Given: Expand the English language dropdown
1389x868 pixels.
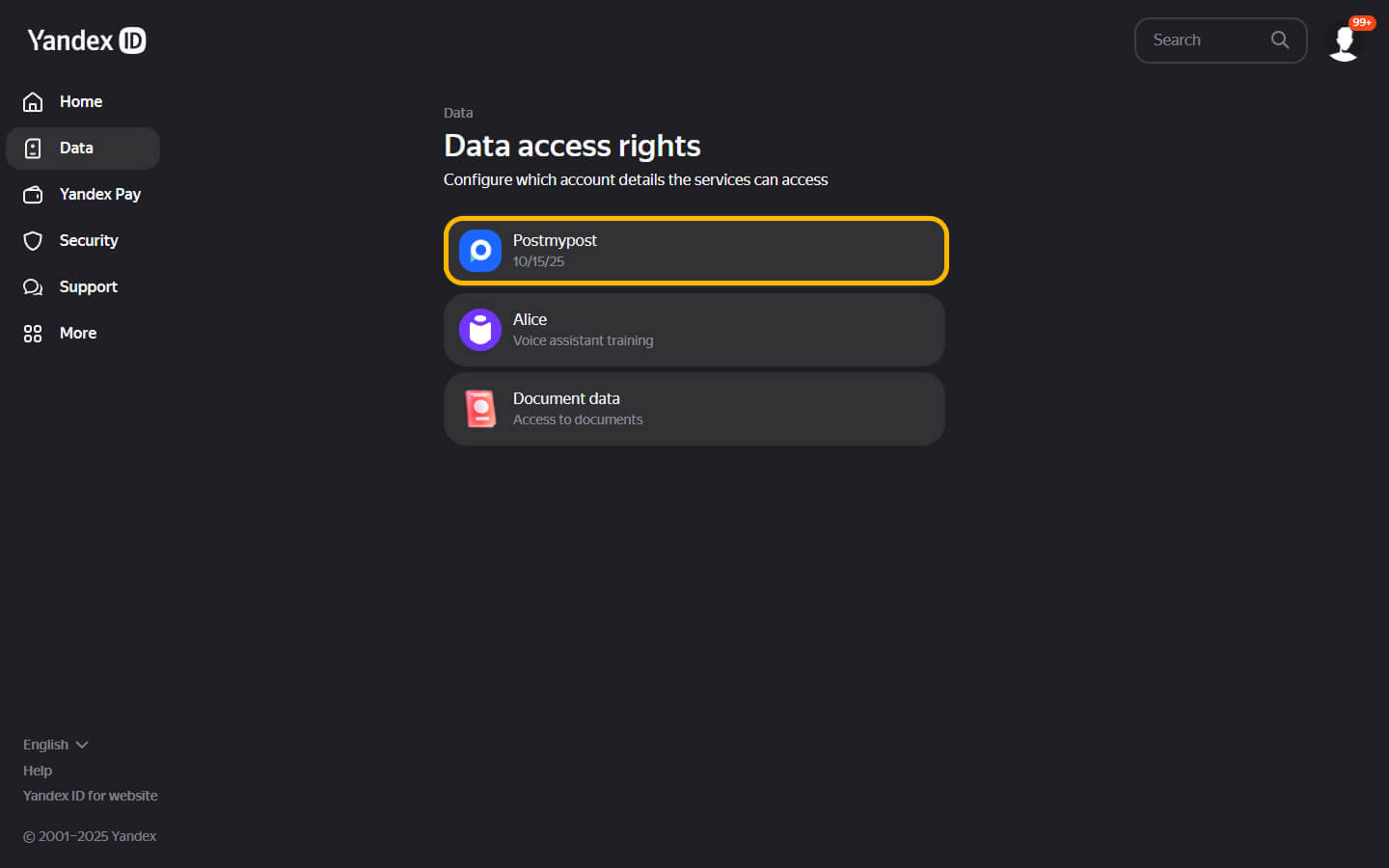Looking at the screenshot, I should pos(56,745).
